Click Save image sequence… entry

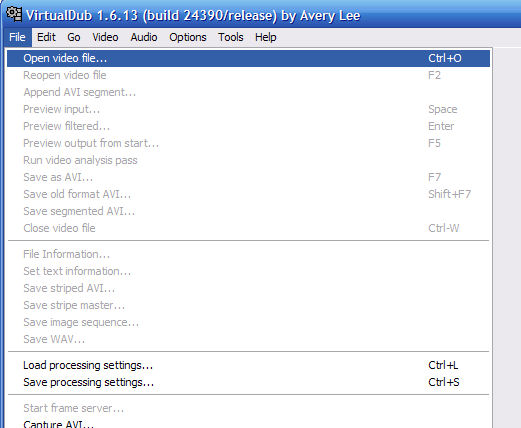[248, 322]
